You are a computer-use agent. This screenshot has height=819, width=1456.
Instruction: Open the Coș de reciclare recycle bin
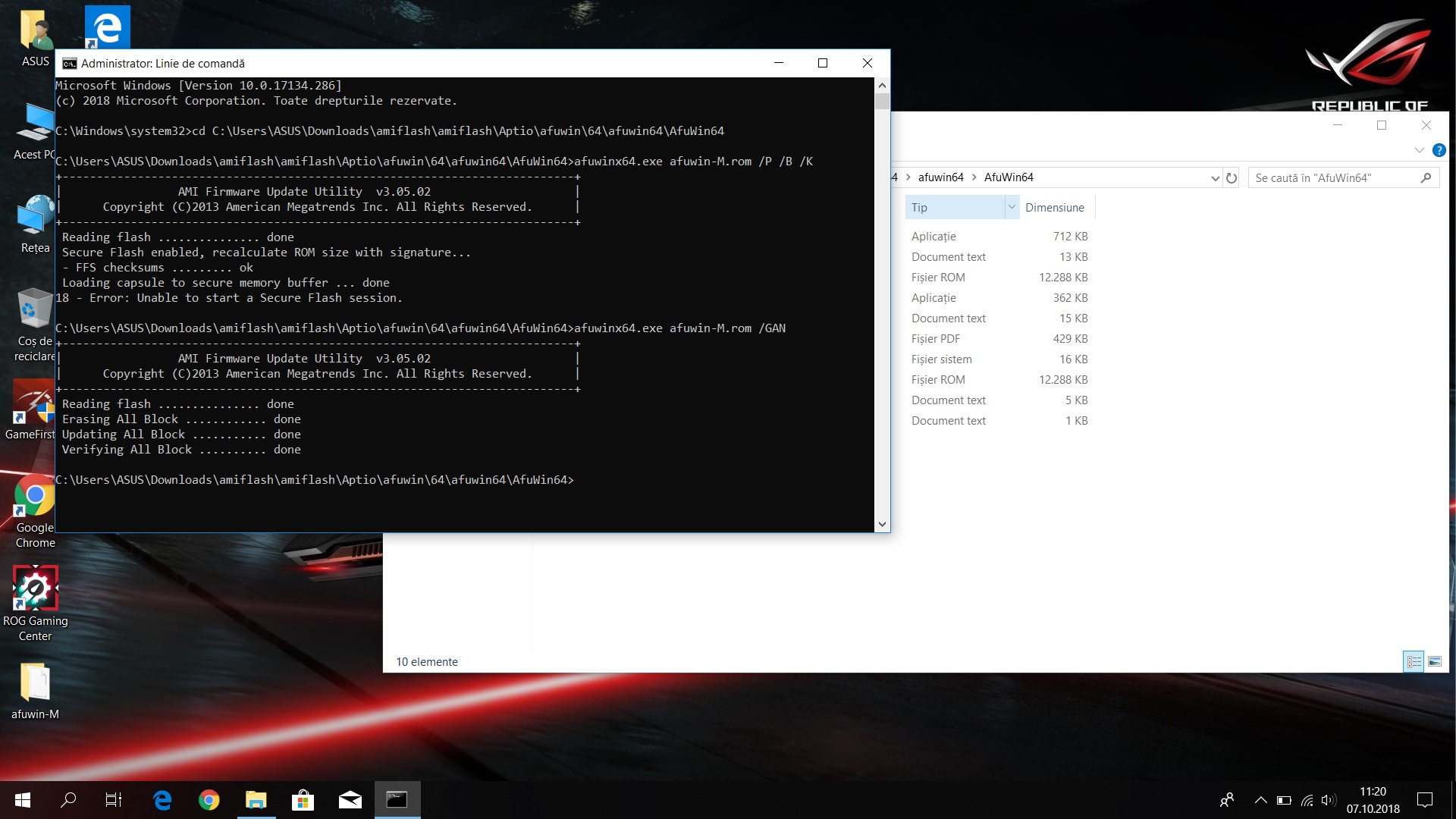34,325
